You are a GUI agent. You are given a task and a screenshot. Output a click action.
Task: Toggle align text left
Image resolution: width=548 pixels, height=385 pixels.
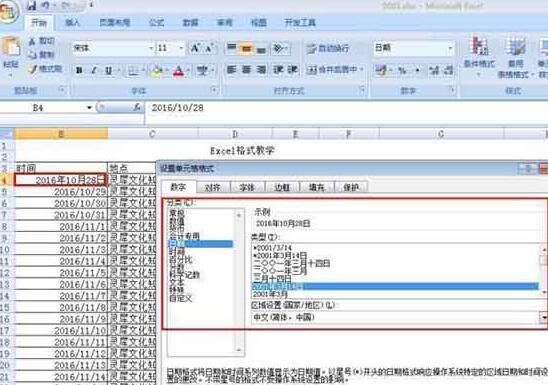(231, 70)
